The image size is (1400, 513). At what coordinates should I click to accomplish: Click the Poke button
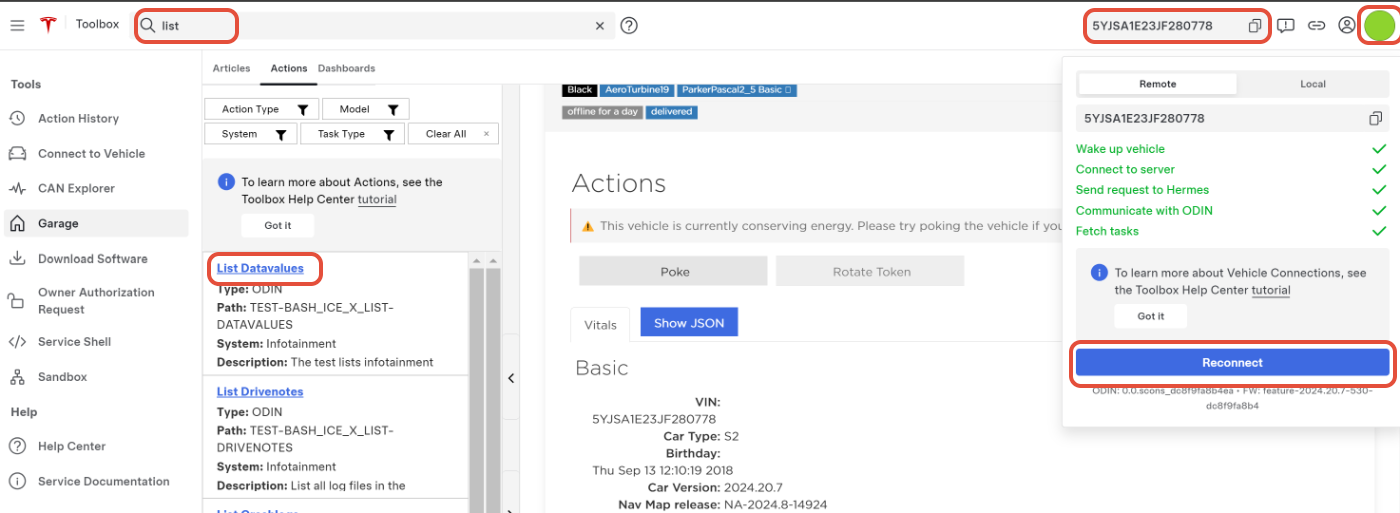tap(674, 271)
